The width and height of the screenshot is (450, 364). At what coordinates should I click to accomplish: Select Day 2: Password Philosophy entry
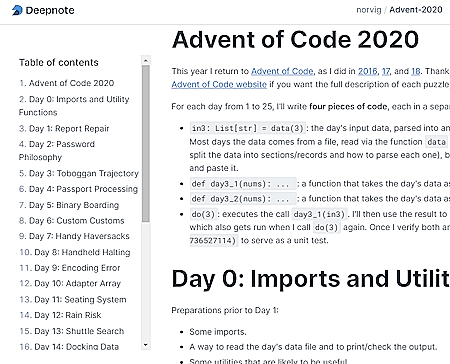[x=57, y=151]
